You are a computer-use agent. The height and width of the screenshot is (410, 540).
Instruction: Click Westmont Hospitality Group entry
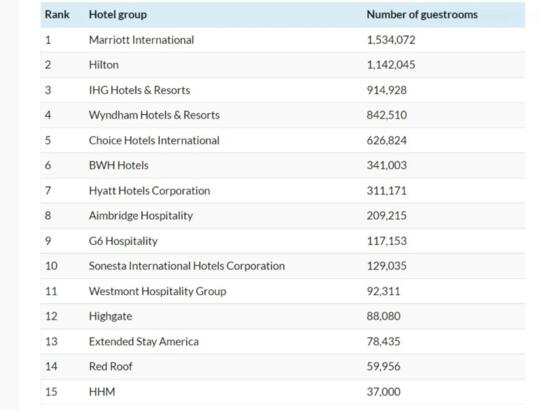coord(157,291)
